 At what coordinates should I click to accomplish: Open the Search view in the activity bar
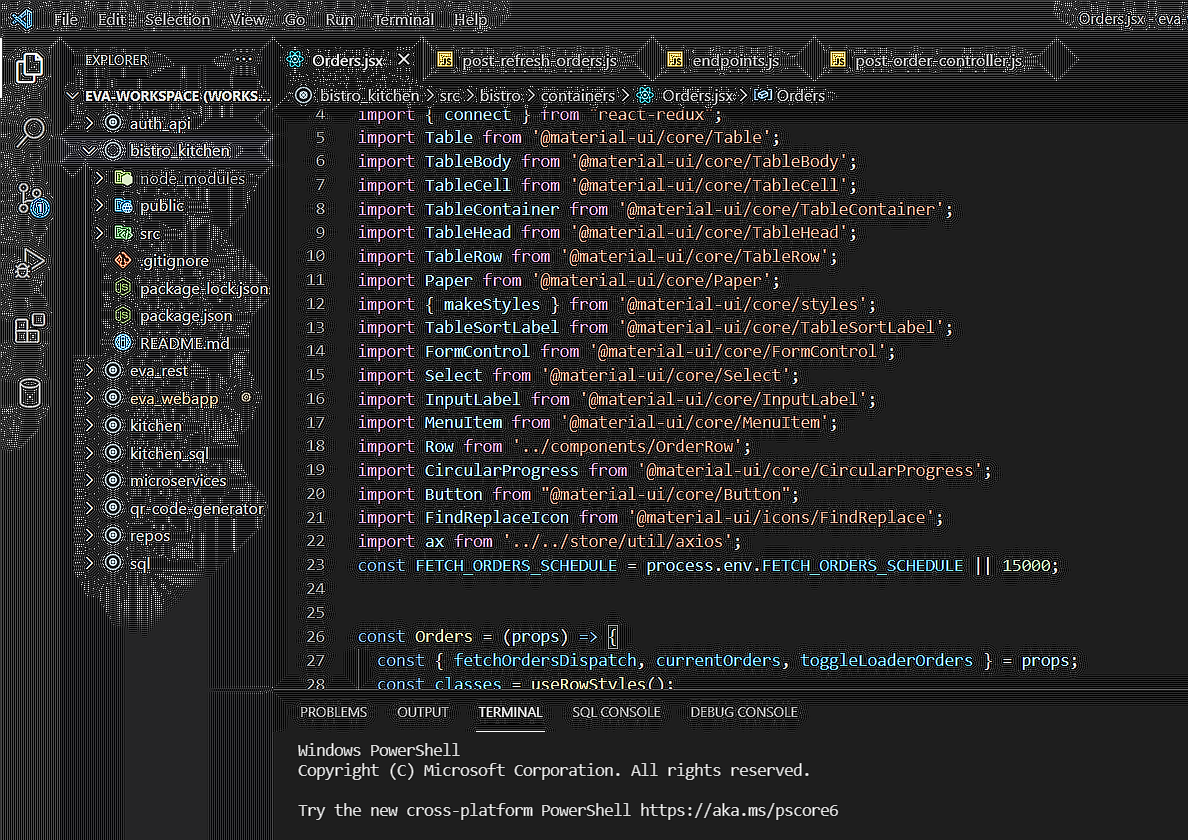[29, 131]
